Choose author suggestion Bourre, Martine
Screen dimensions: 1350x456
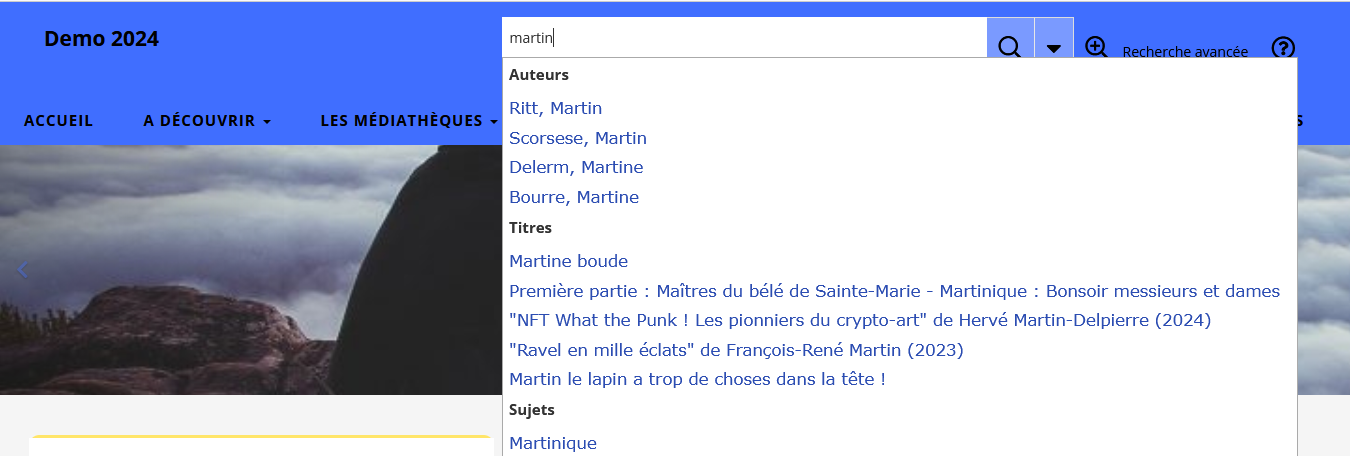tap(573, 197)
